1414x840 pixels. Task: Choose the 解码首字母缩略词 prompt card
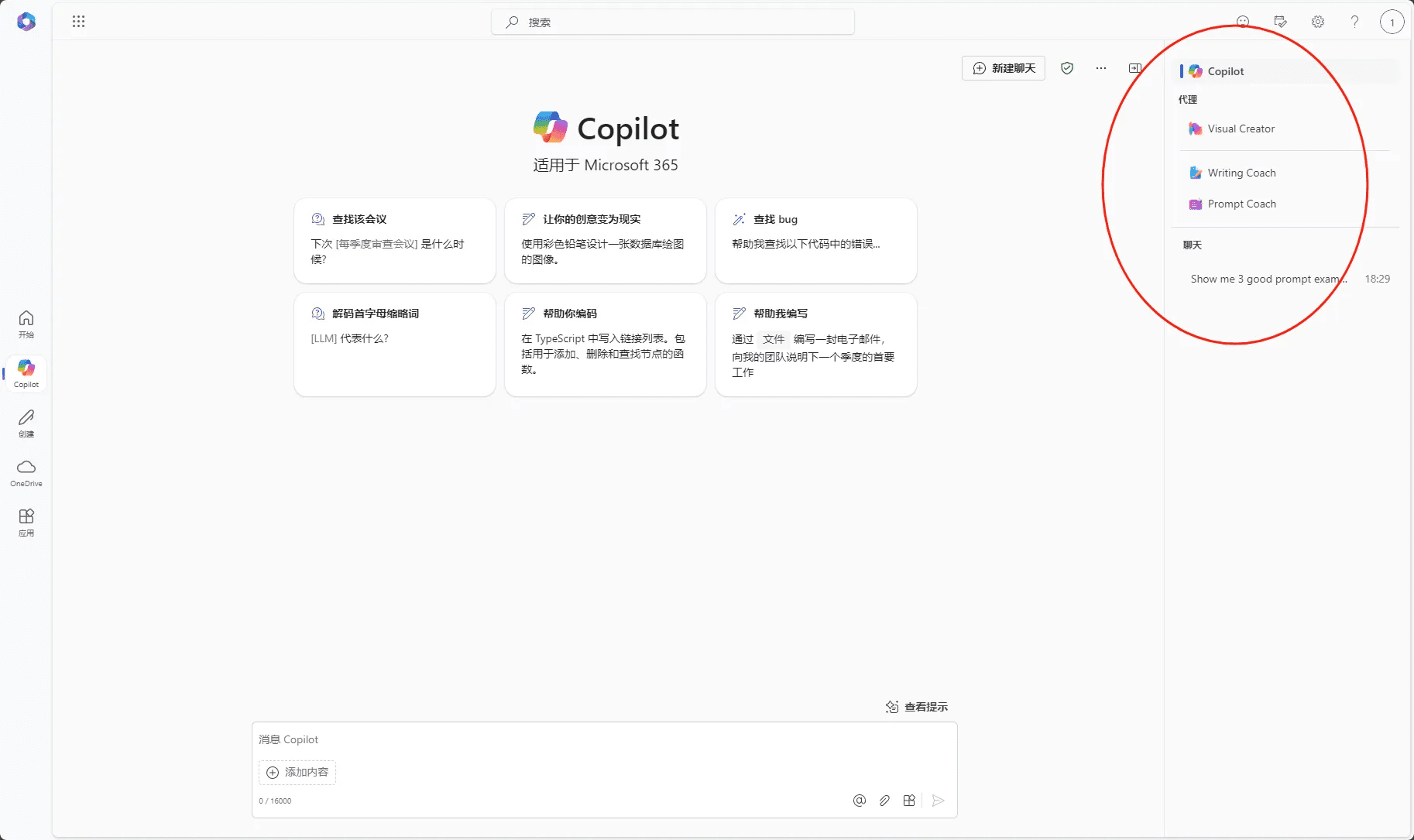395,345
